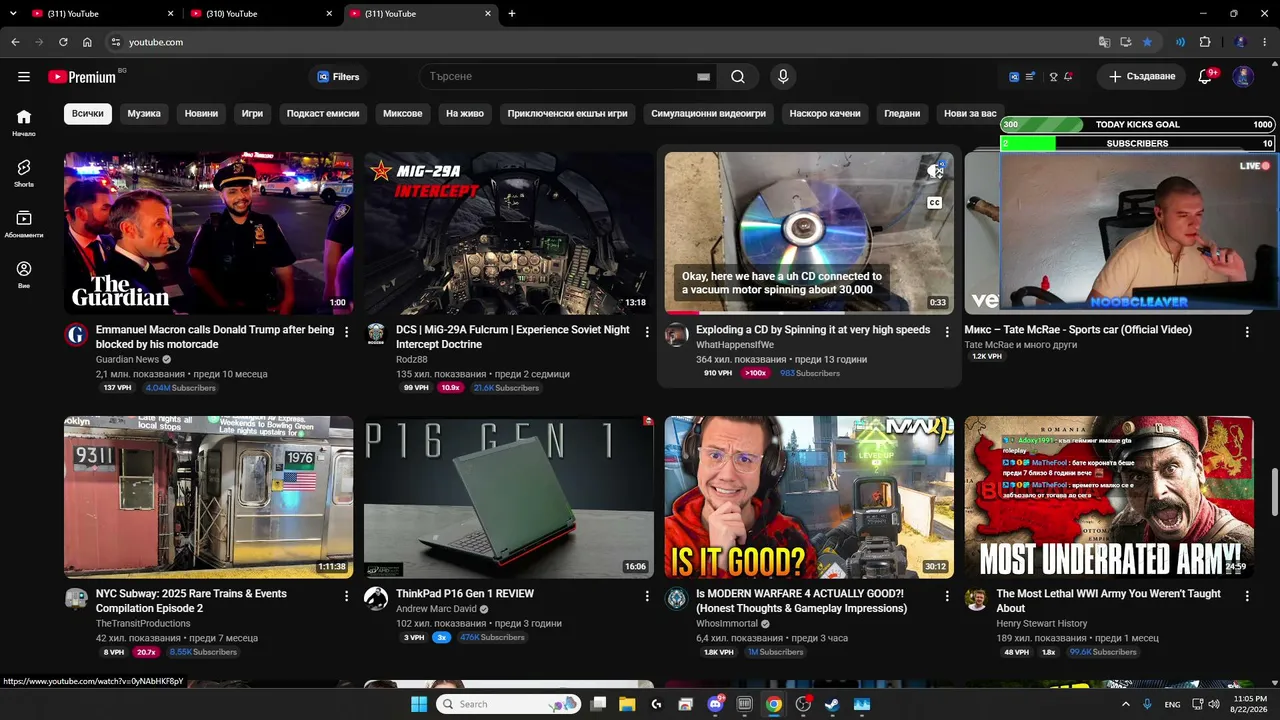Open options menu for NYC Subway video

[x=347, y=596]
